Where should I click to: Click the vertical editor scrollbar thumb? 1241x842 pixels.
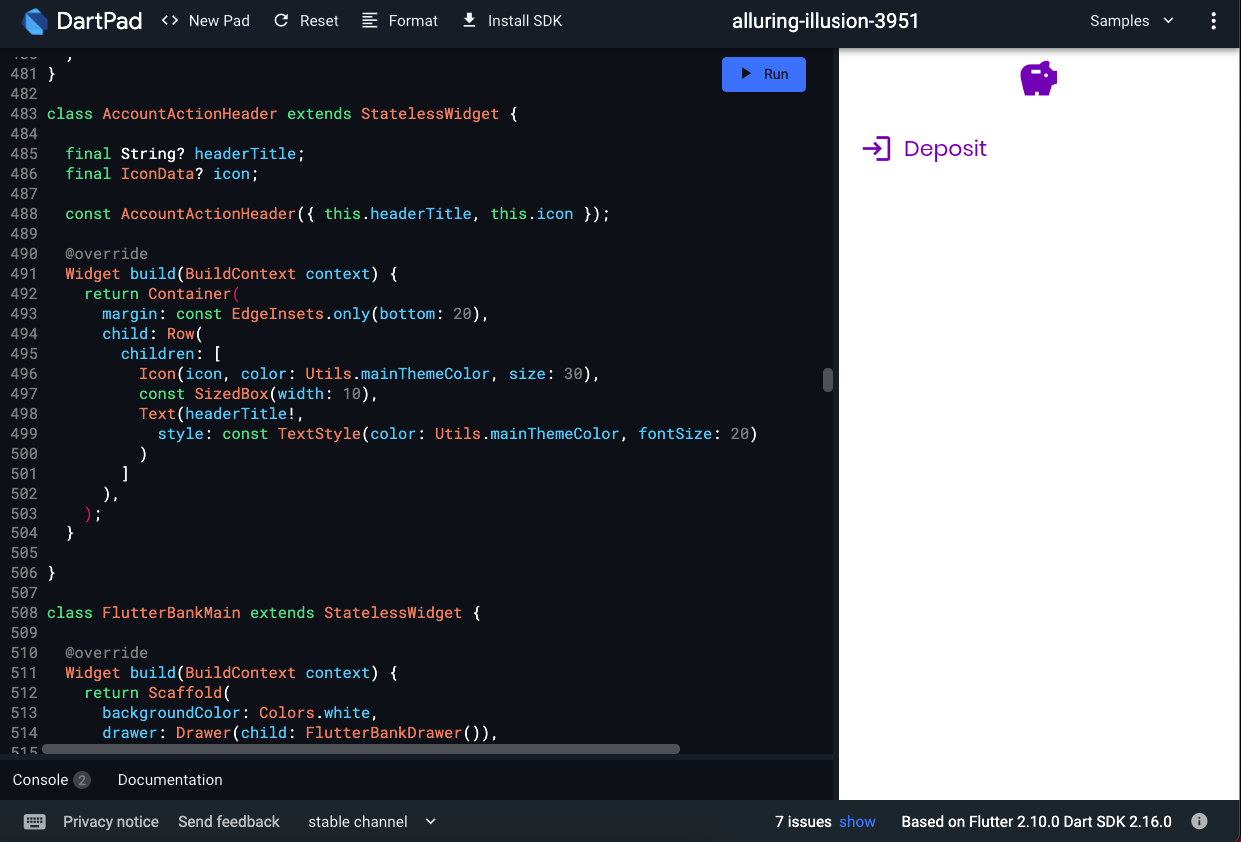[x=828, y=380]
